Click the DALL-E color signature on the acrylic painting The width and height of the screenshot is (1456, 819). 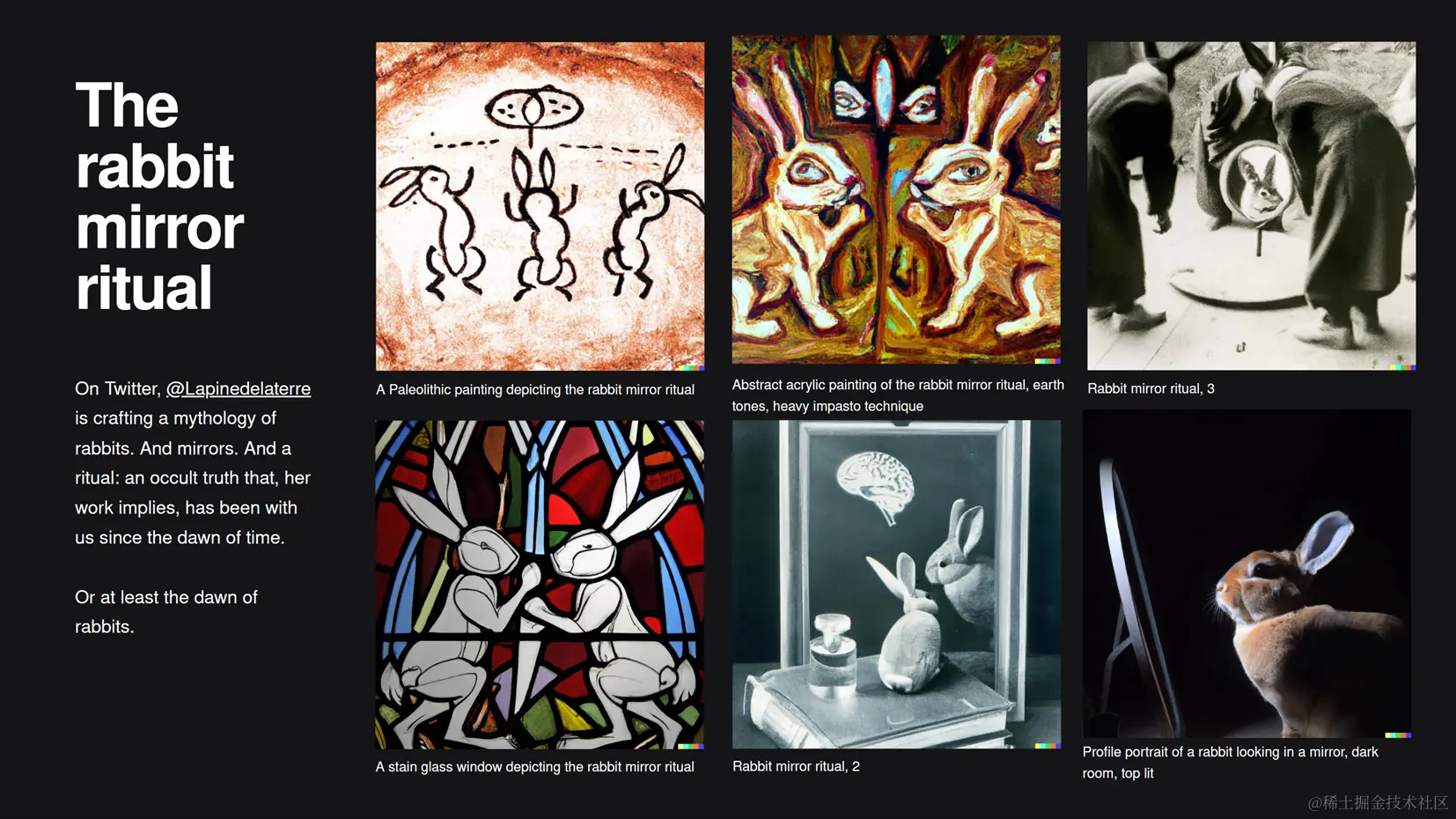[x=1048, y=361]
